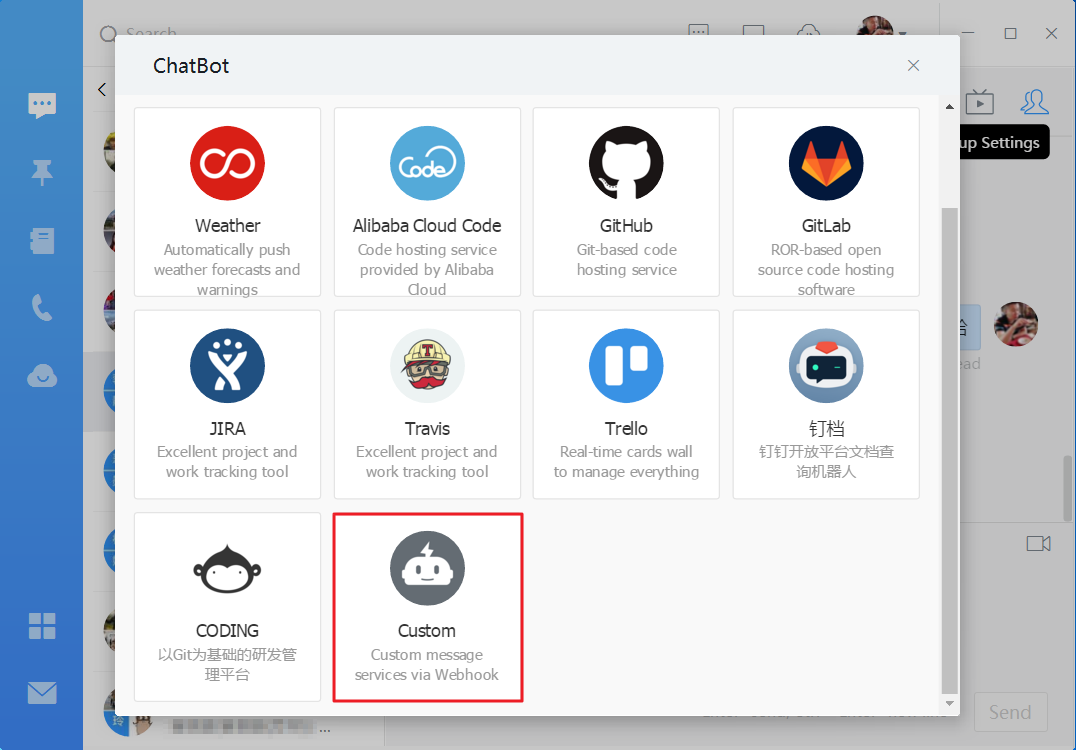Click the '钉钉开放平台文档查询机器人' description

tap(826, 462)
